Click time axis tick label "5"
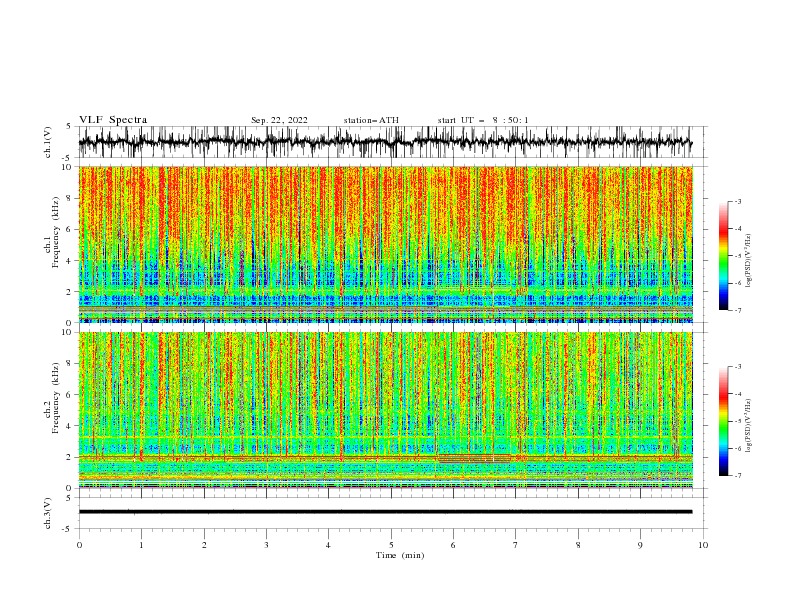The image size is (792, 612). click(x=391, y=545)
